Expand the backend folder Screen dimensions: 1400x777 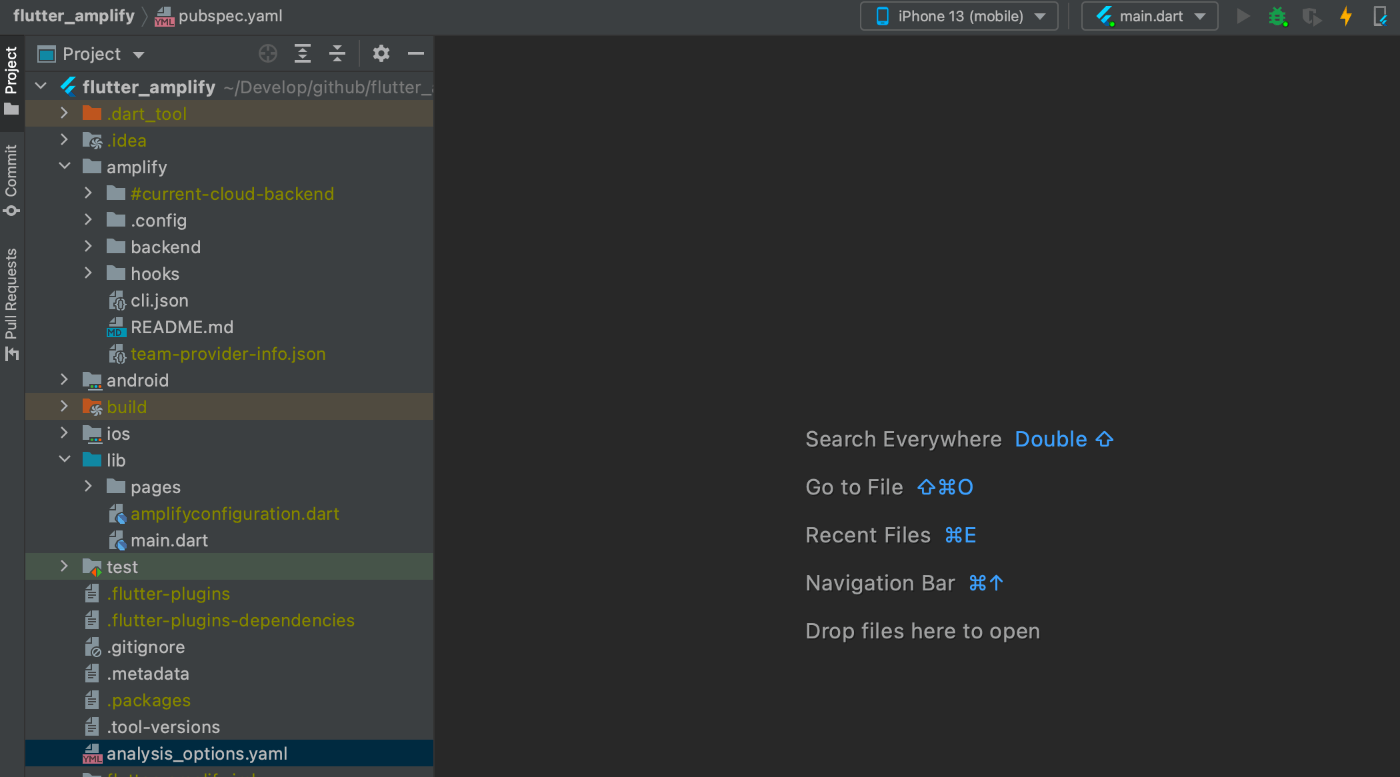(x=89, y=247)
